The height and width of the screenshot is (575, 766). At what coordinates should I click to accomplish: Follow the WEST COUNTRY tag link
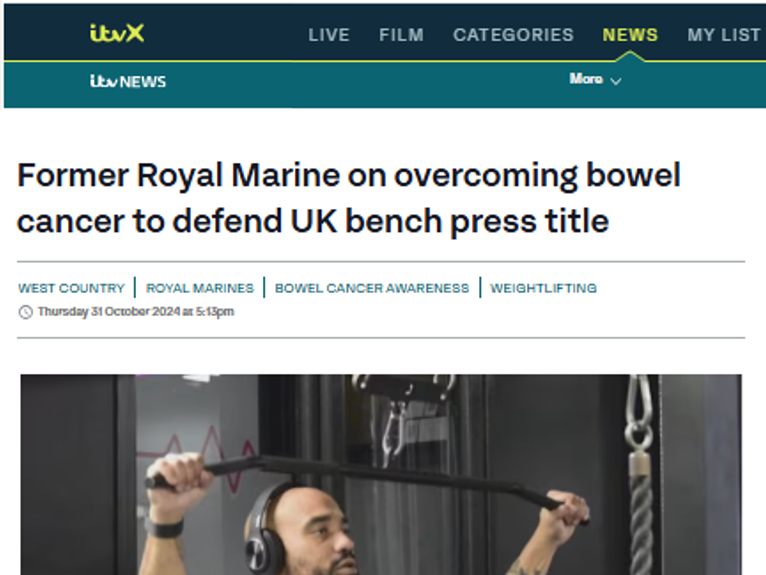pyautogui.click(x=71, y=288)
